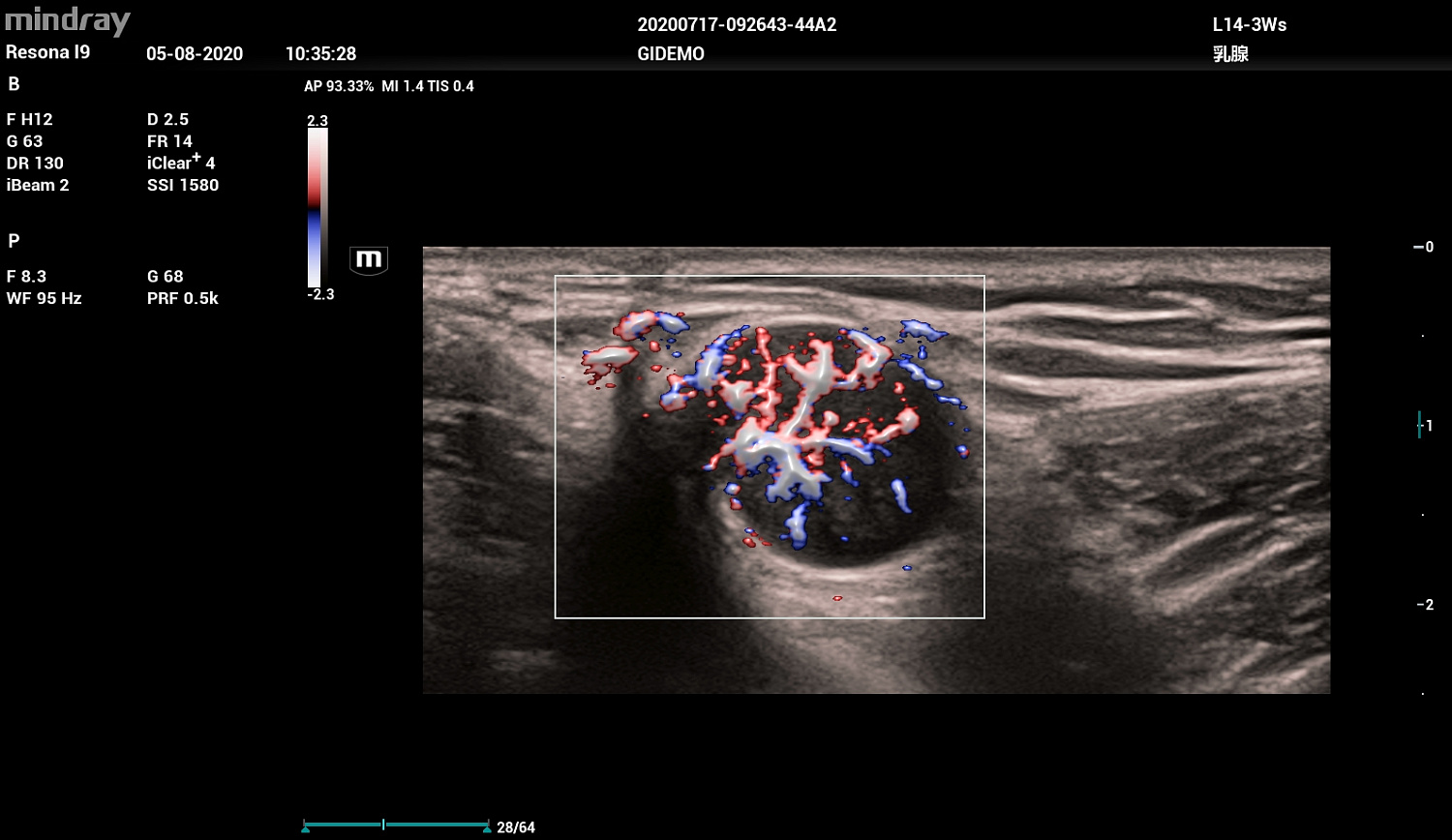Click the top edge of the color ROI box
The height and width of the screenshot is (840, 1452).
point(770,276)
